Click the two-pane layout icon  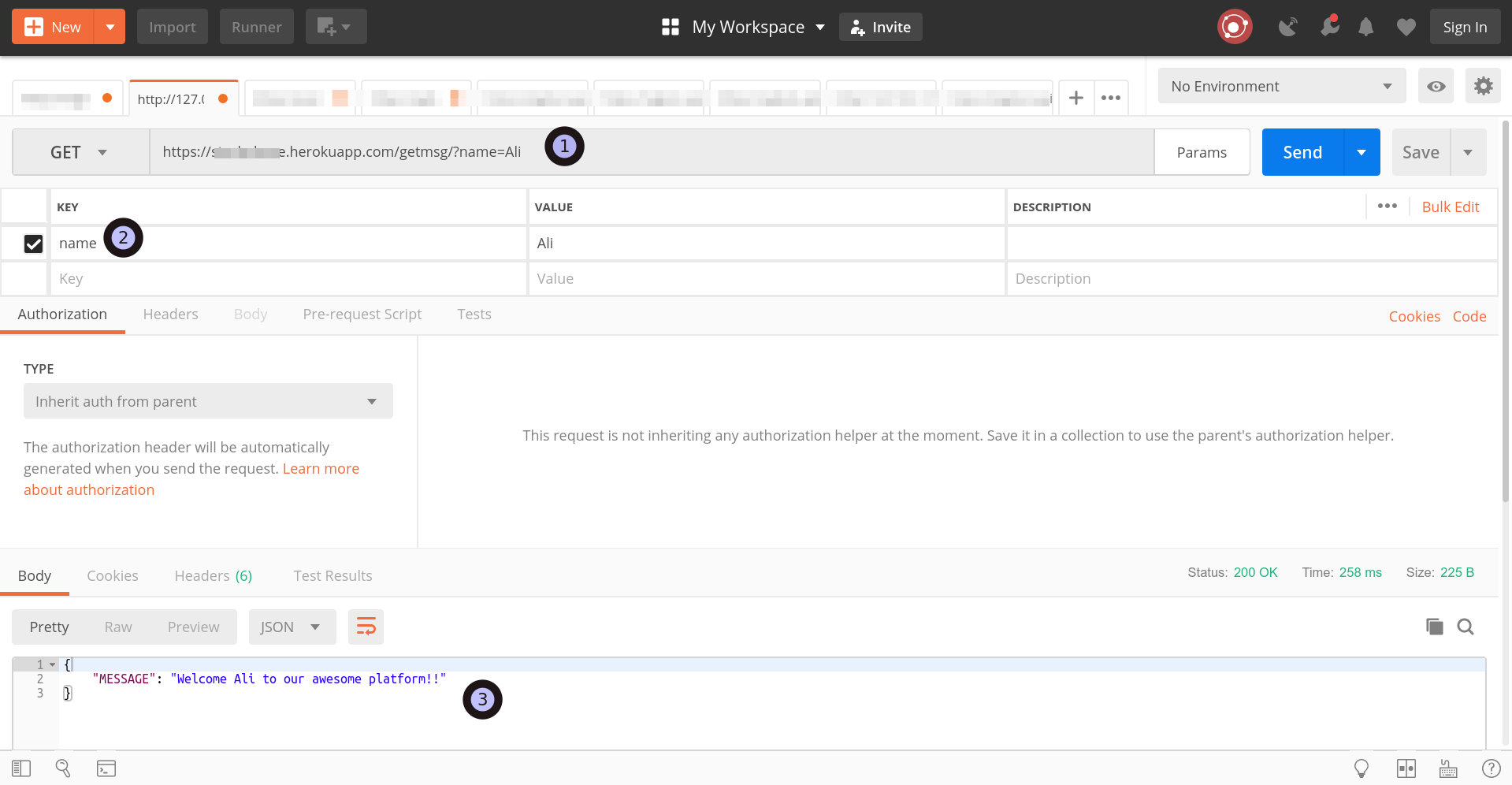click(1406, 768)
